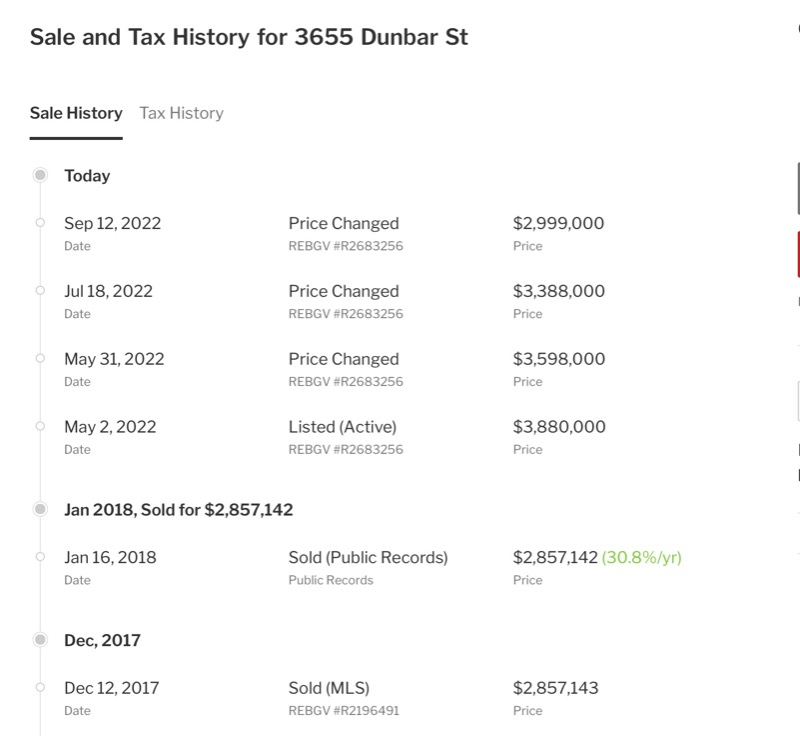Switch to the Tax History tab
The height and width of the screenshot is (736, 800).
point(181,113)
